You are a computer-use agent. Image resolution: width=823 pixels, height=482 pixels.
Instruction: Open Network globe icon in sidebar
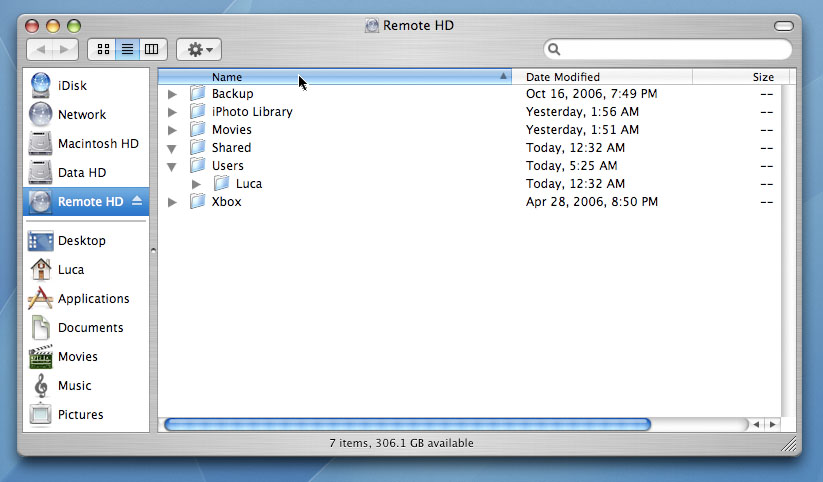[x=40, y=114]
